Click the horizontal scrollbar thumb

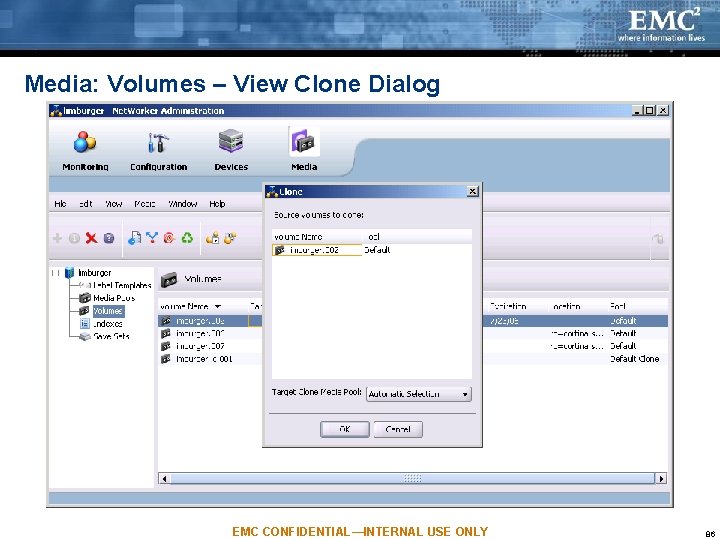412,478
